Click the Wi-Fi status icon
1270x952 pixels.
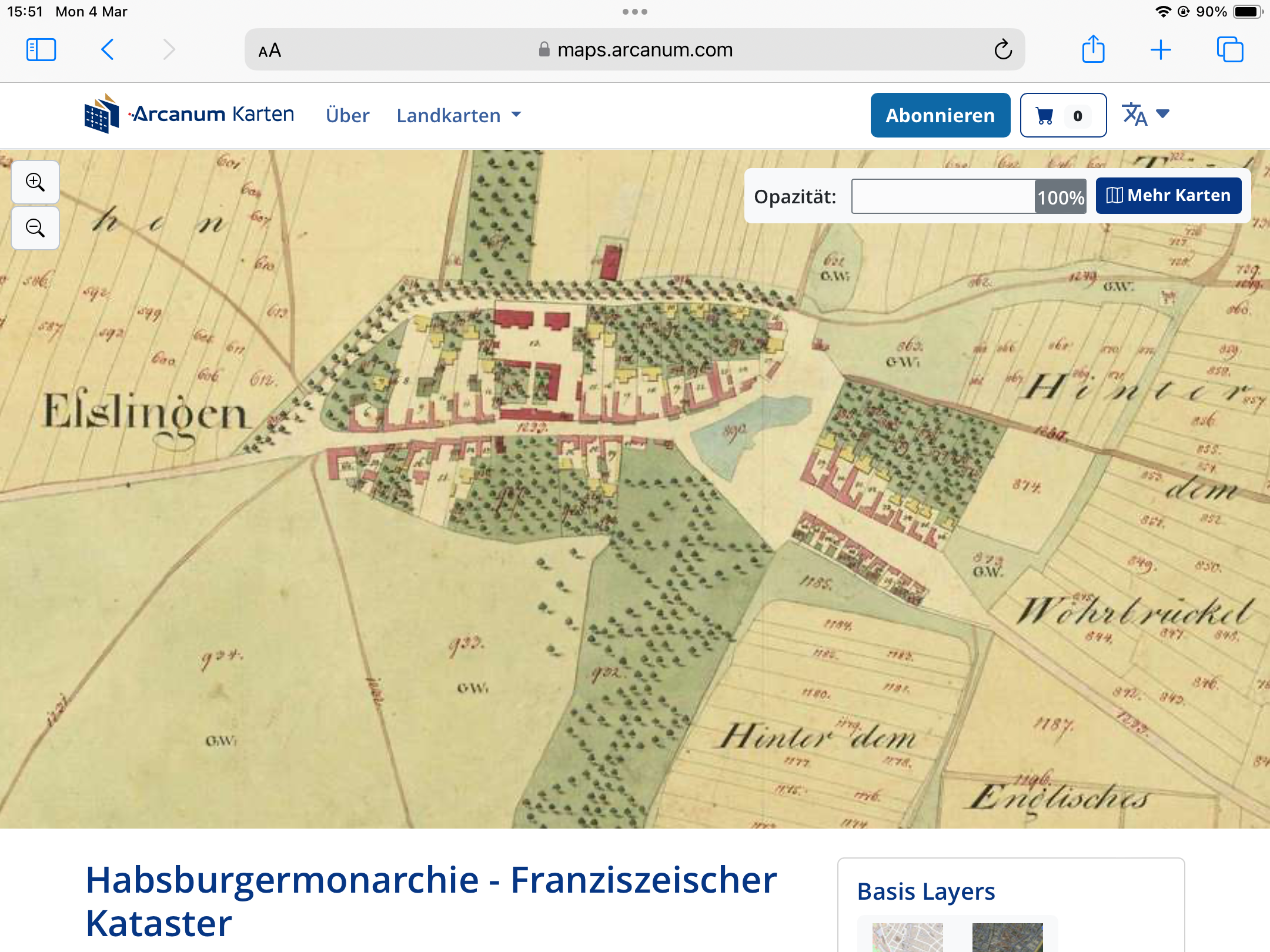1162,12
